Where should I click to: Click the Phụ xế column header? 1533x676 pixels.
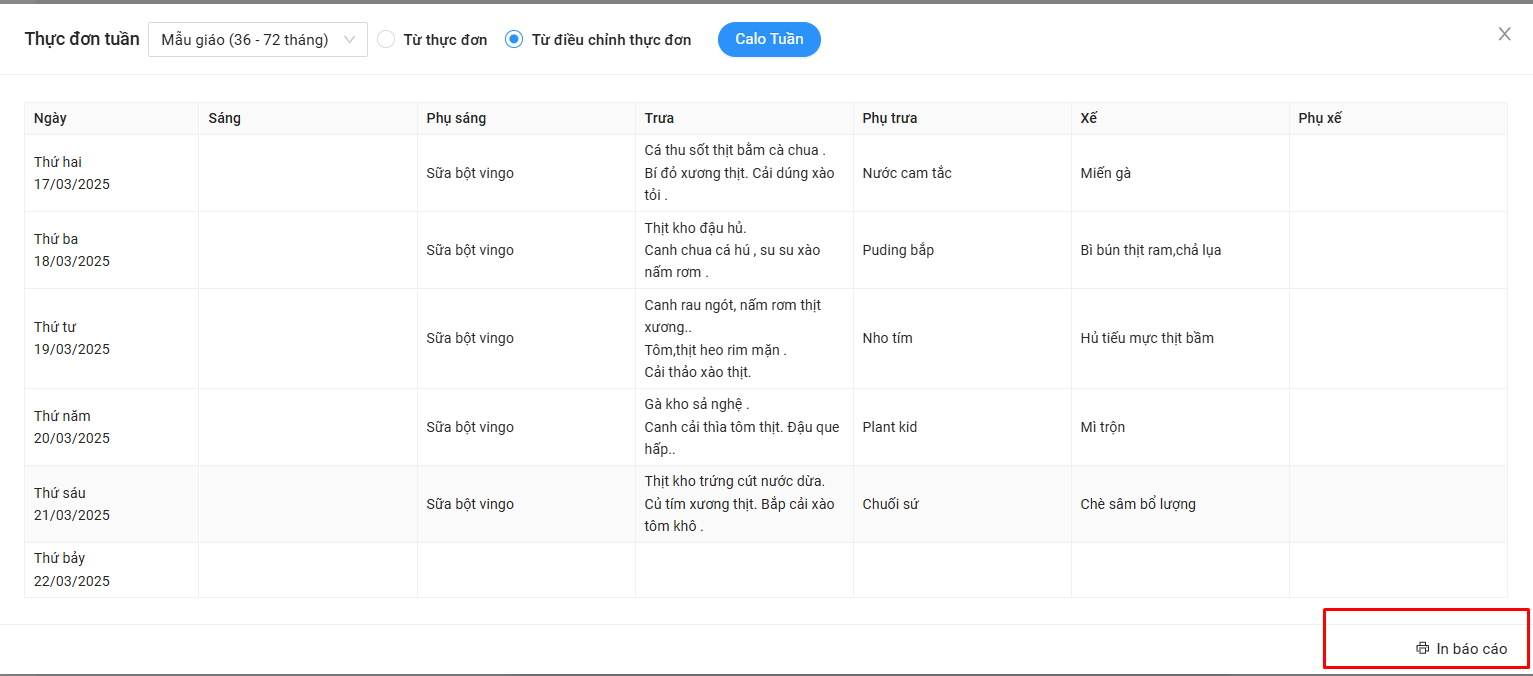coord(1320,118)
